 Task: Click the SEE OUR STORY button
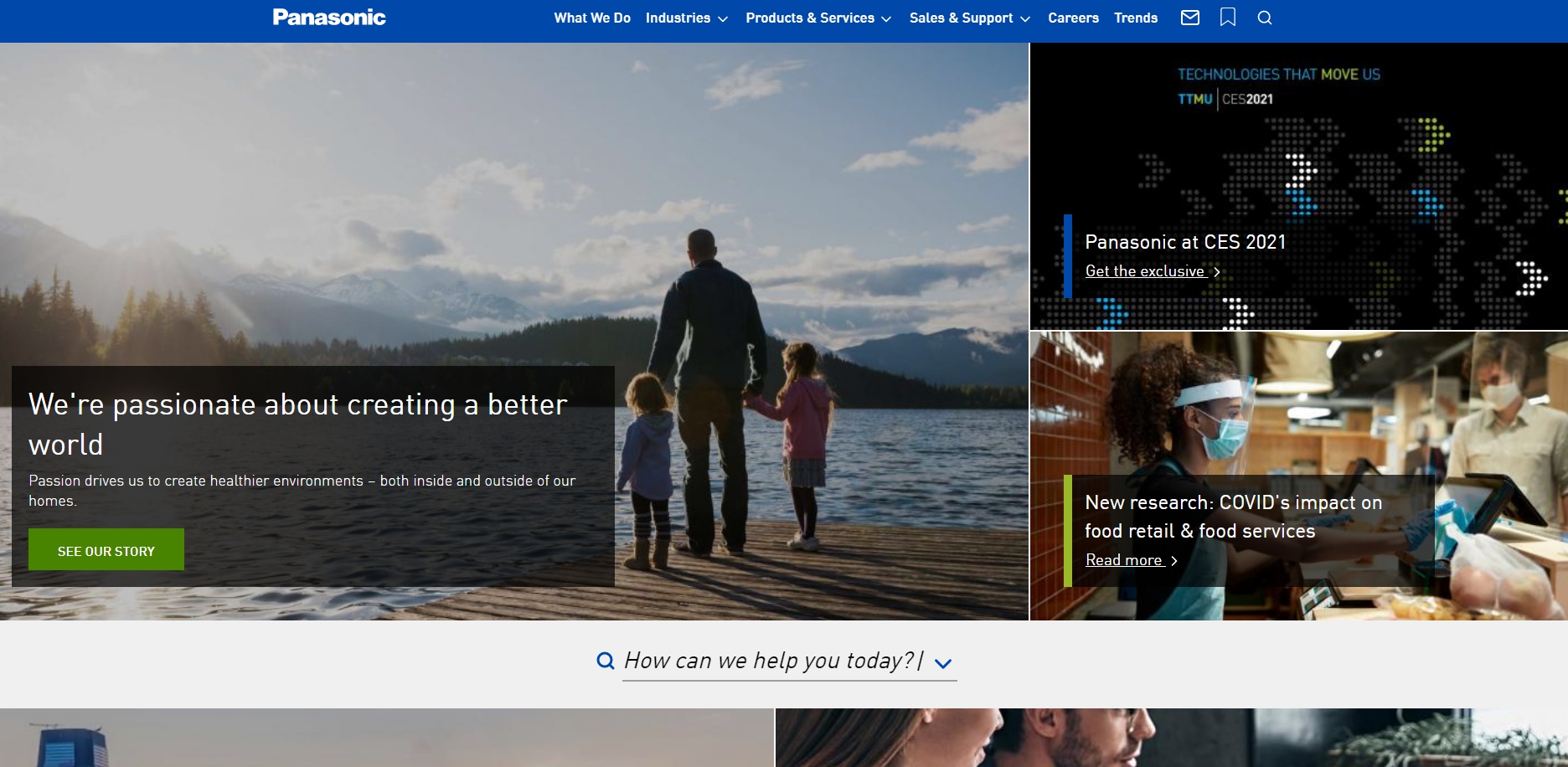106,549
